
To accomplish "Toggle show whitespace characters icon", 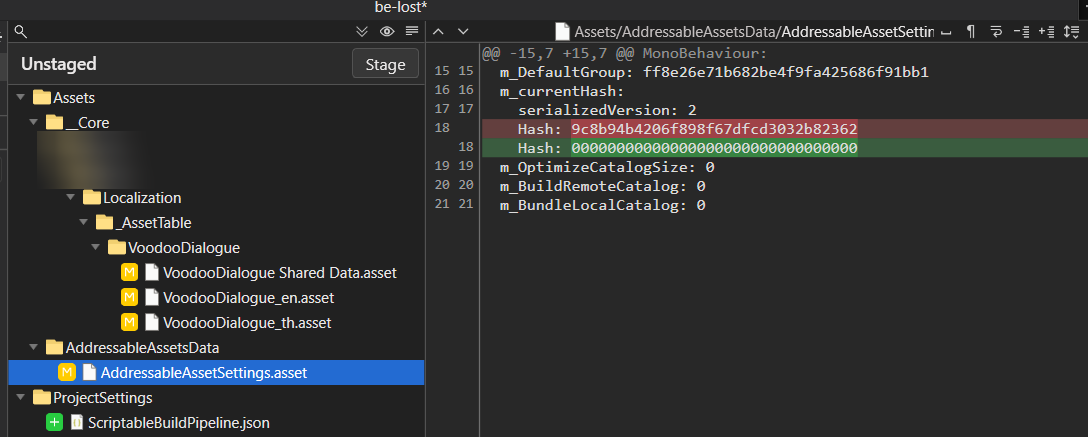I will tap(945, 31).
